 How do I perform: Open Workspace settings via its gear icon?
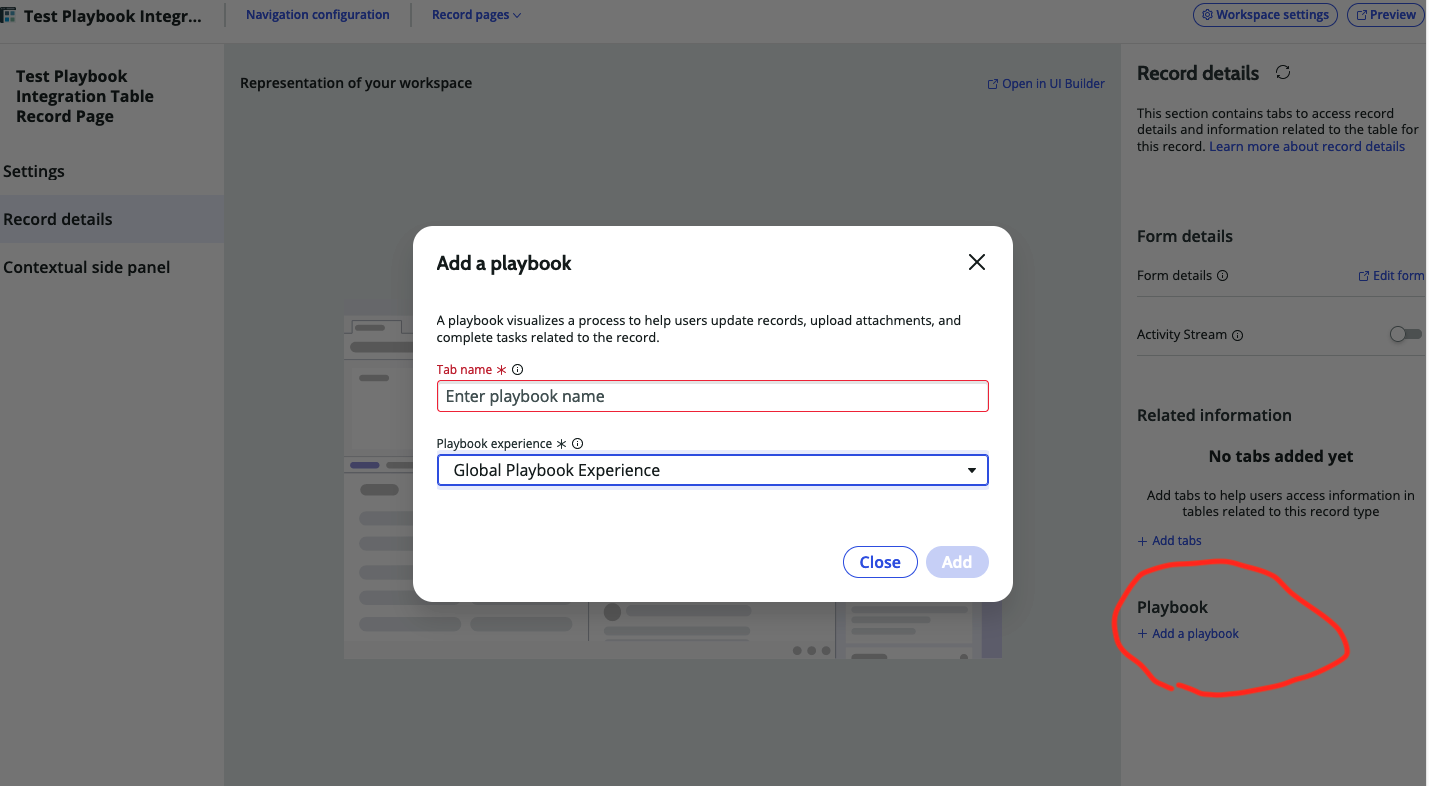tap(1209, 14)
